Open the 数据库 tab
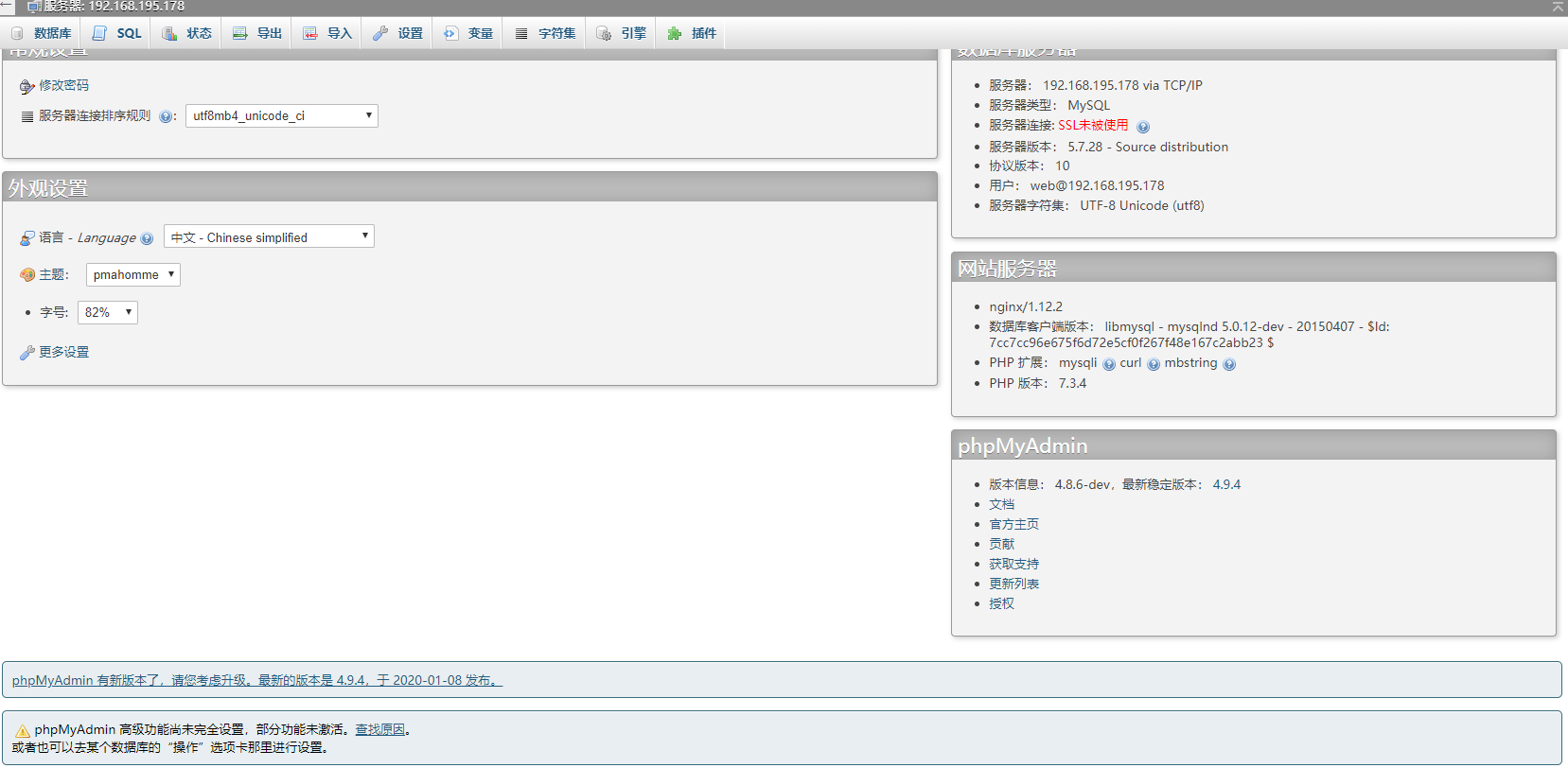The image size is (1568, 768). (41, 33)
